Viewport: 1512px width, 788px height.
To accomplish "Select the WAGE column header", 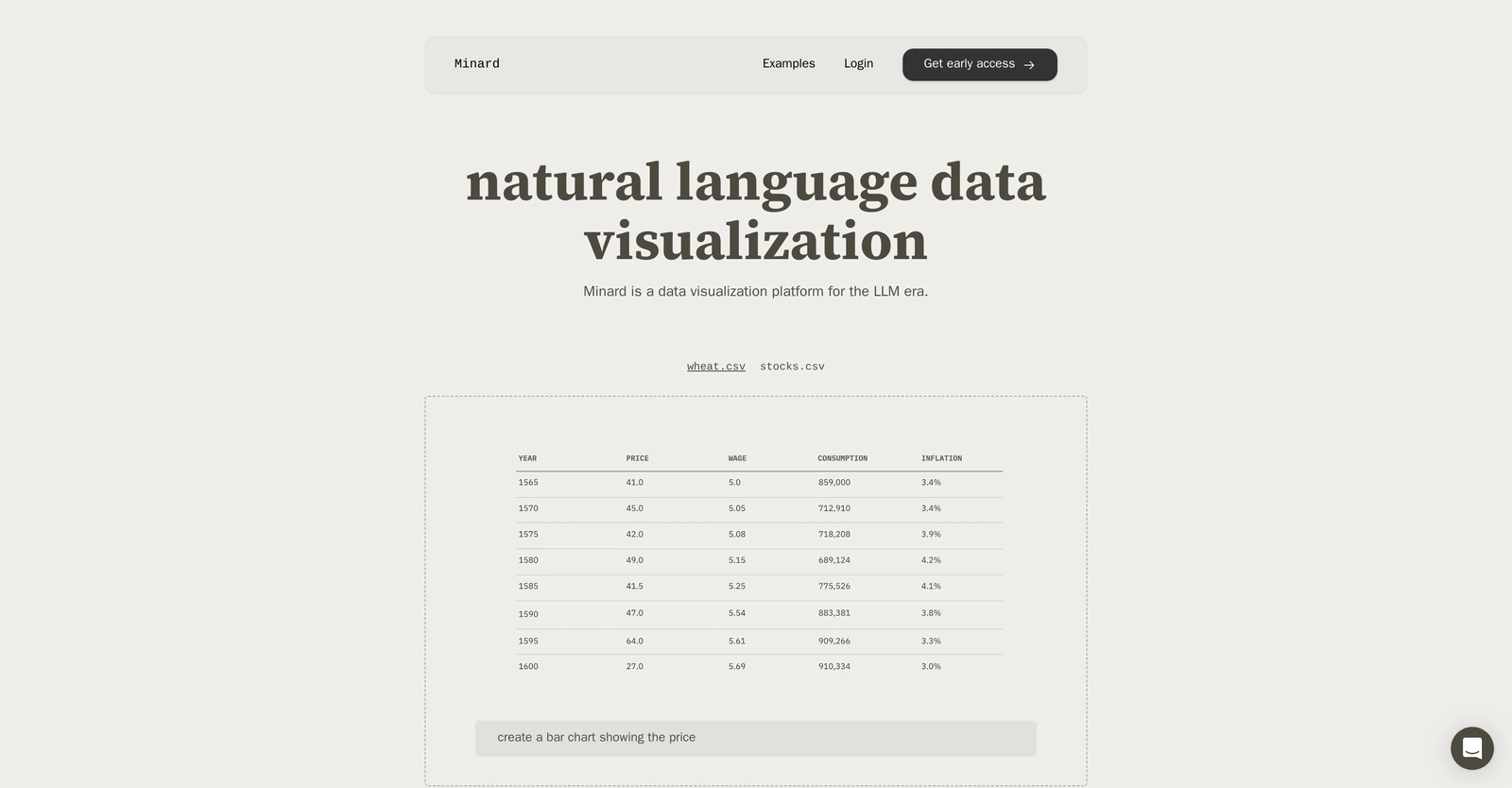I will tap(737, 458).
